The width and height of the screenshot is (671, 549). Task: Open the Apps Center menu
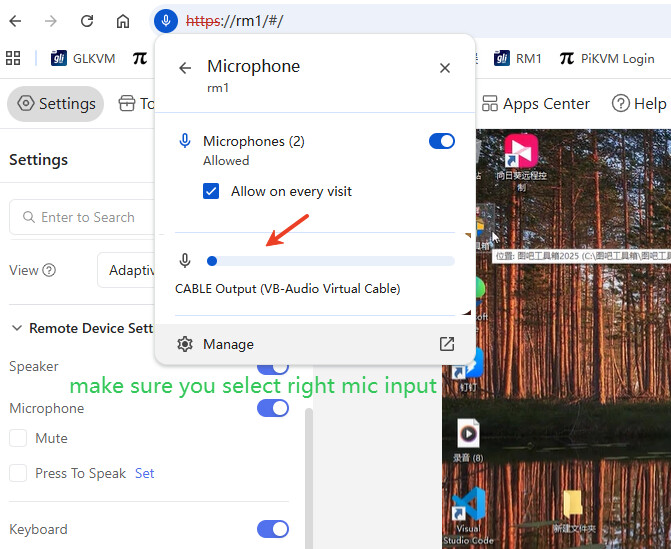click(536, 104)
